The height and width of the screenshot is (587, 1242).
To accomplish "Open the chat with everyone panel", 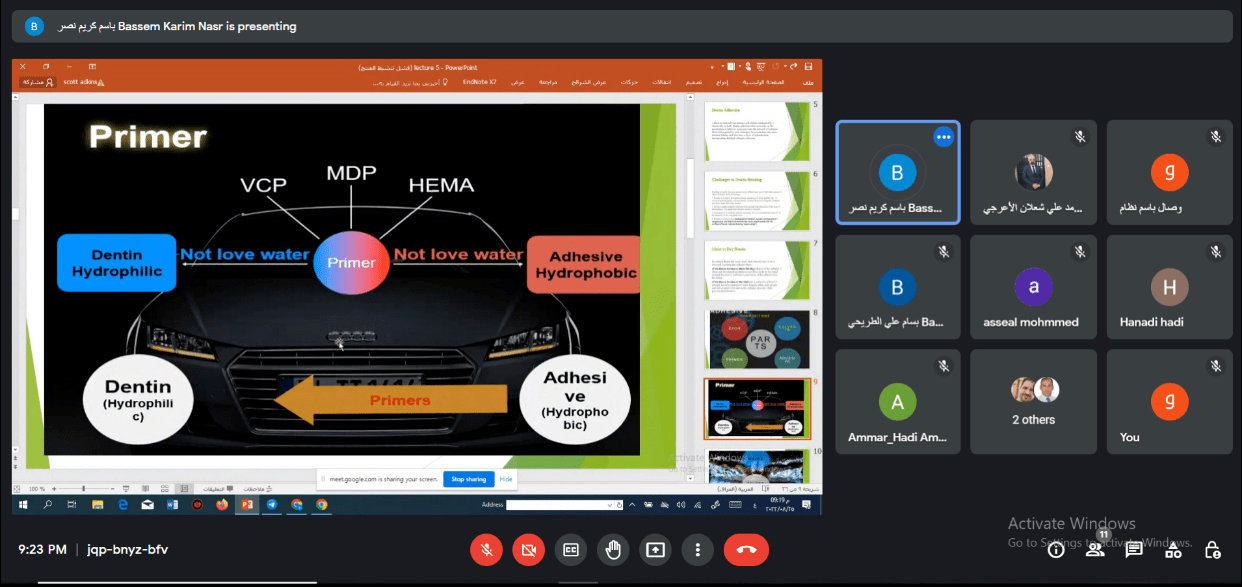I will point(1134,549).
